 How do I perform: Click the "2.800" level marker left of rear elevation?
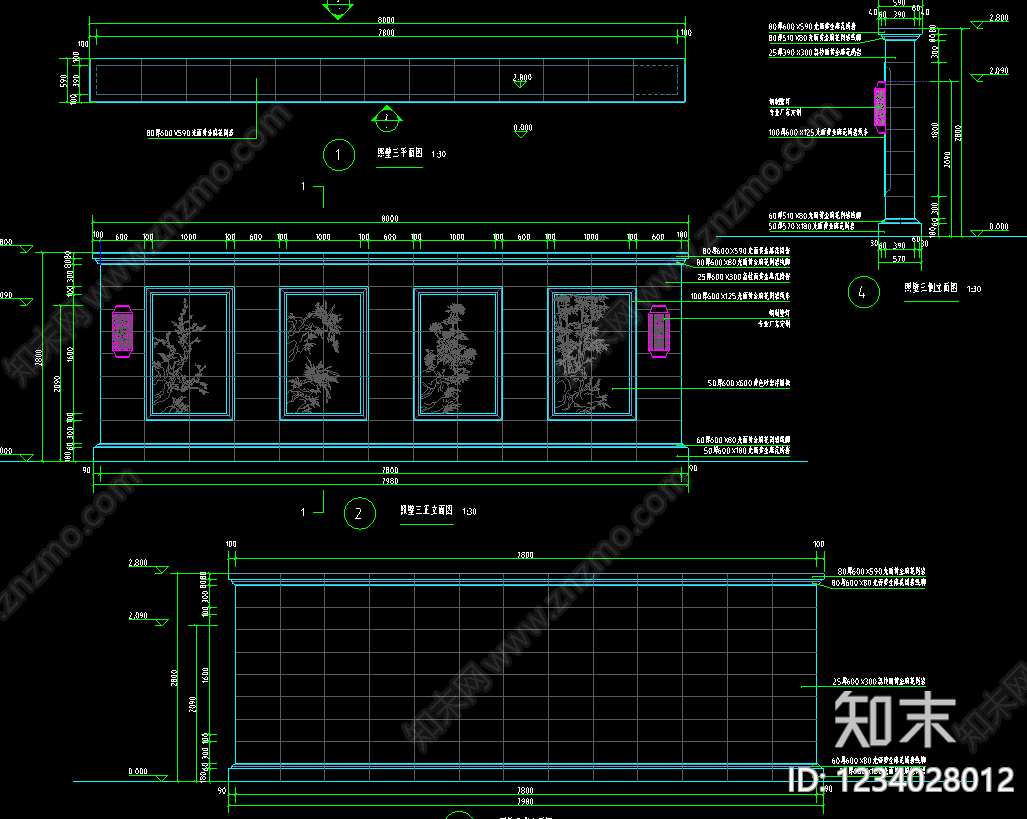click(x=148, y=566)
